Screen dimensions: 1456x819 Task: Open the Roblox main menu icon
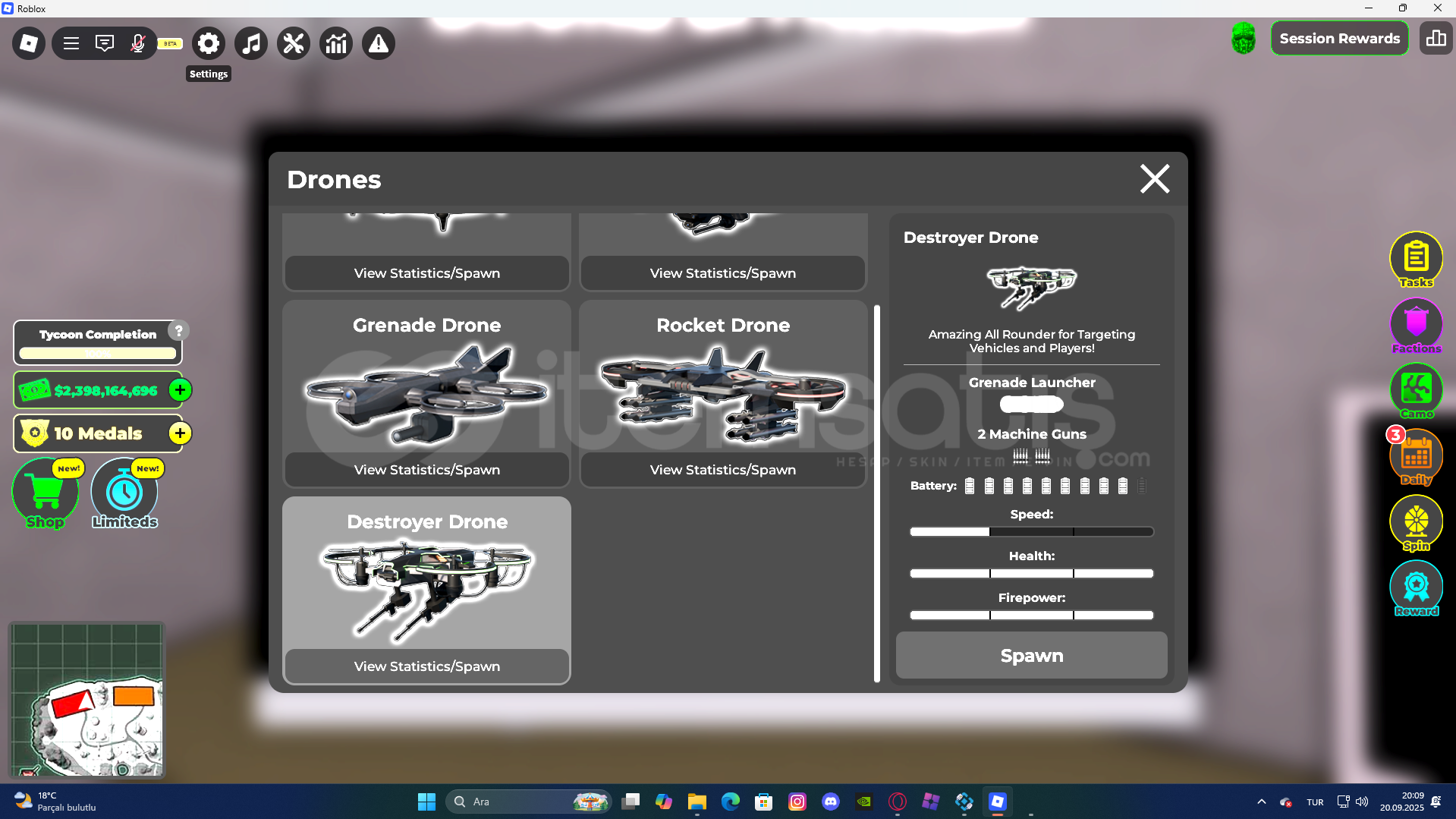click(x=29, y=43)
